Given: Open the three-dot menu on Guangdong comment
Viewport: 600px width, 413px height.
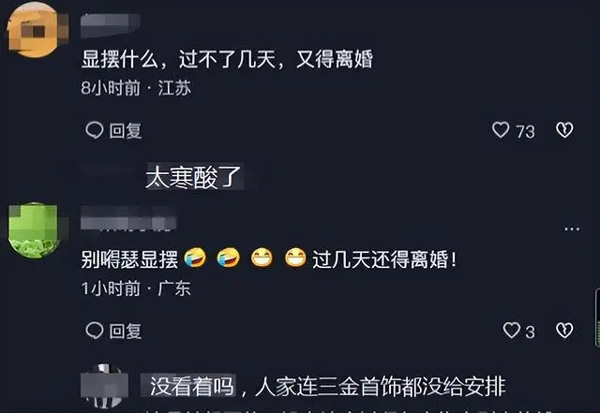Looking at the screenshot, I should (572, 229).
